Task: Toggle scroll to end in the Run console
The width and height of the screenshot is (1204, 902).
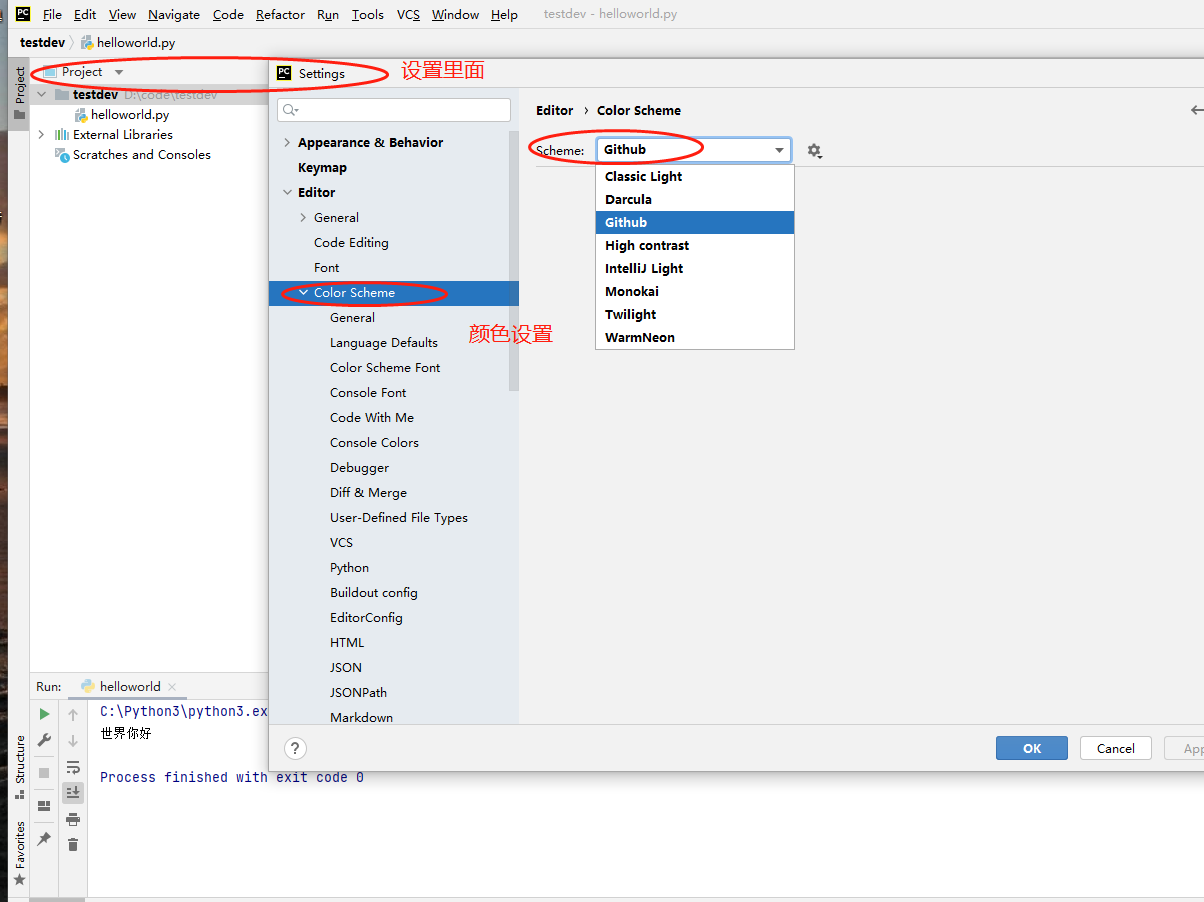Action: click(73, 793)
